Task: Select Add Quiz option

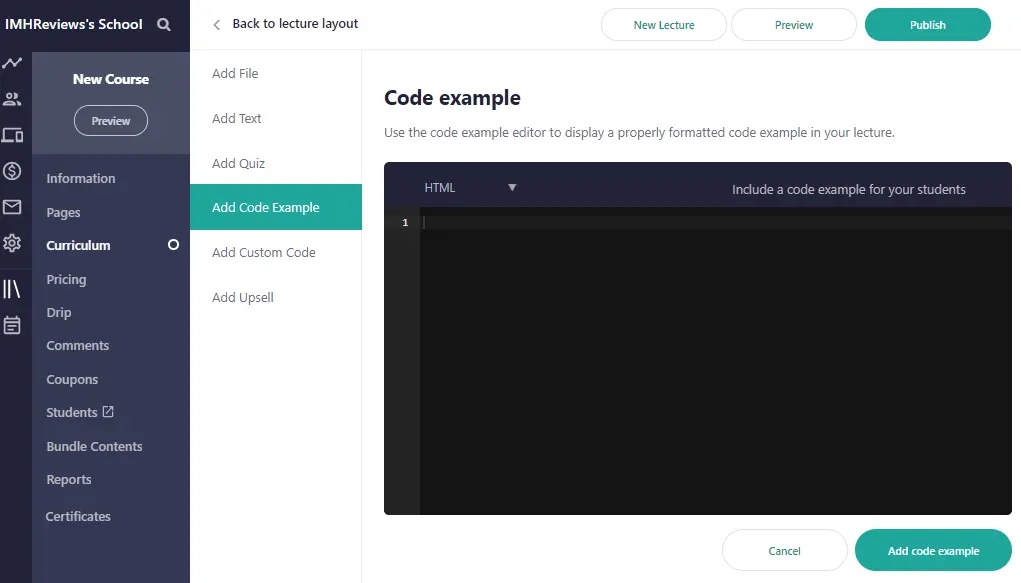Action: coord(238,163)
